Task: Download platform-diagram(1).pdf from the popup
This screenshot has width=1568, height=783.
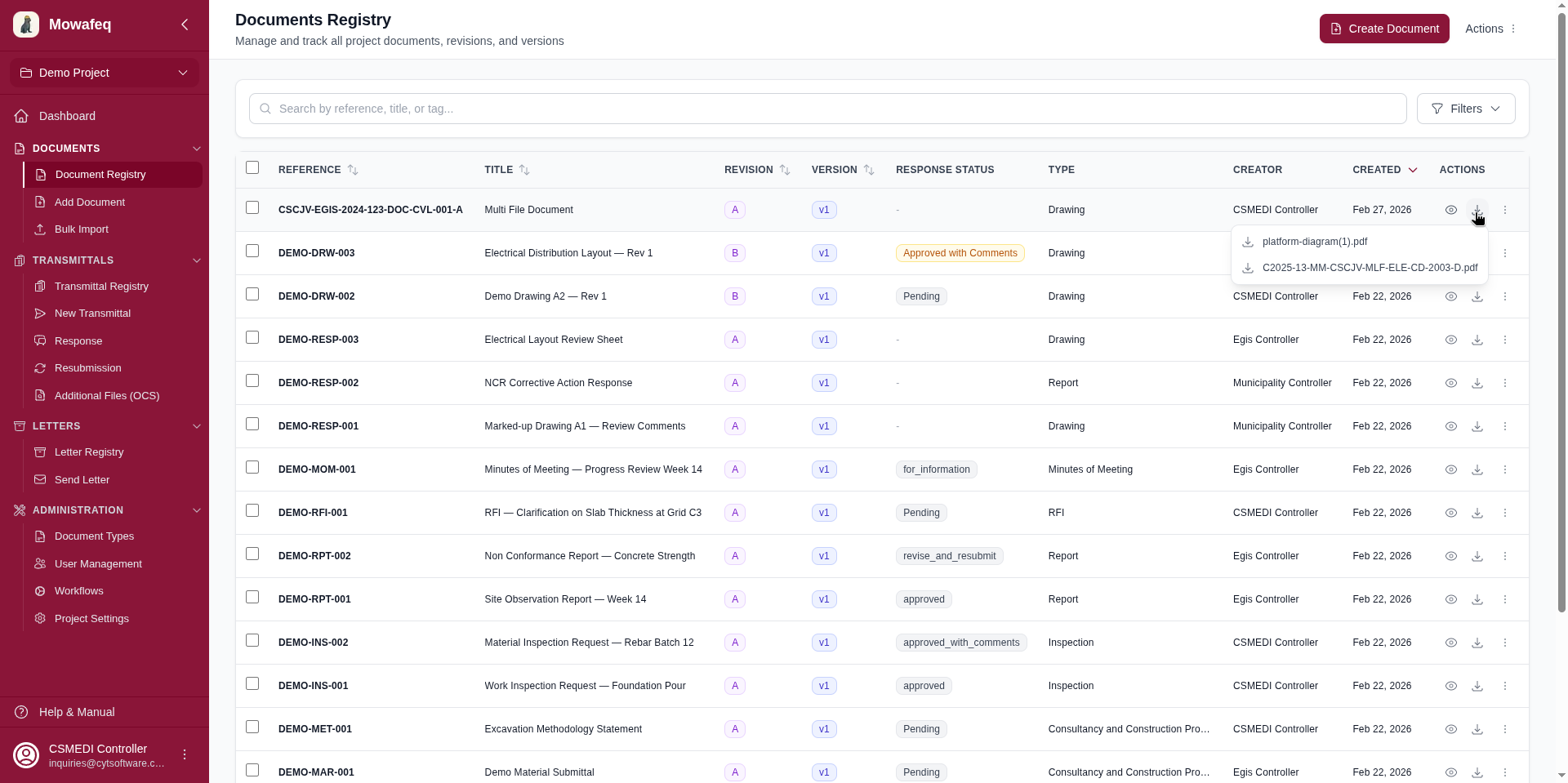Action: click(1315, 242)
